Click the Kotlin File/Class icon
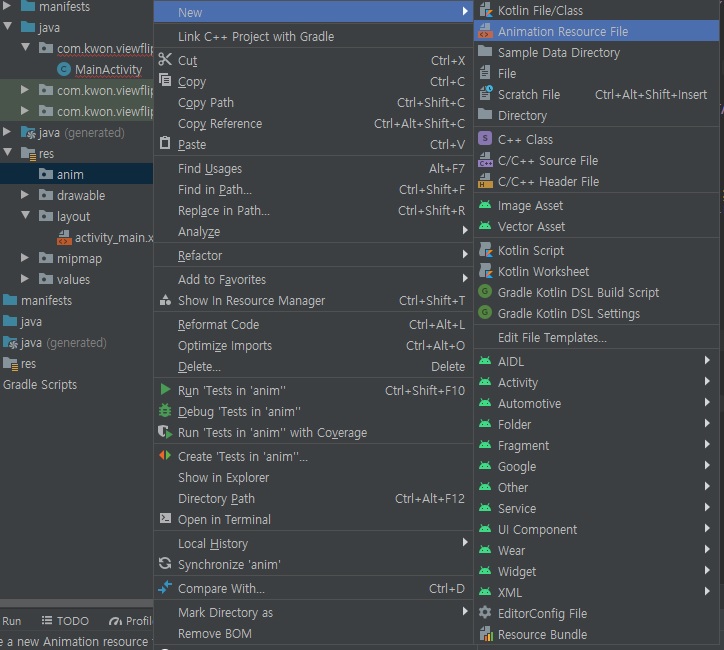The image size is (724, 650). point(485,10)
